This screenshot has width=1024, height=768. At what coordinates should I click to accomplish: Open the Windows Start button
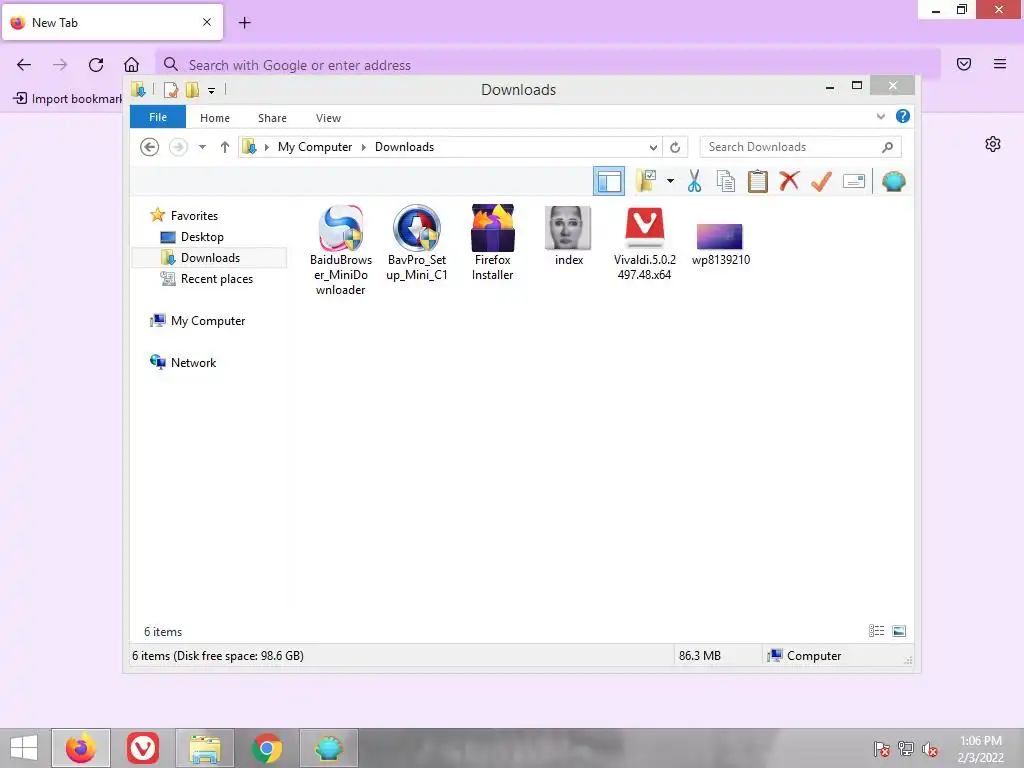tap(24, 748)
